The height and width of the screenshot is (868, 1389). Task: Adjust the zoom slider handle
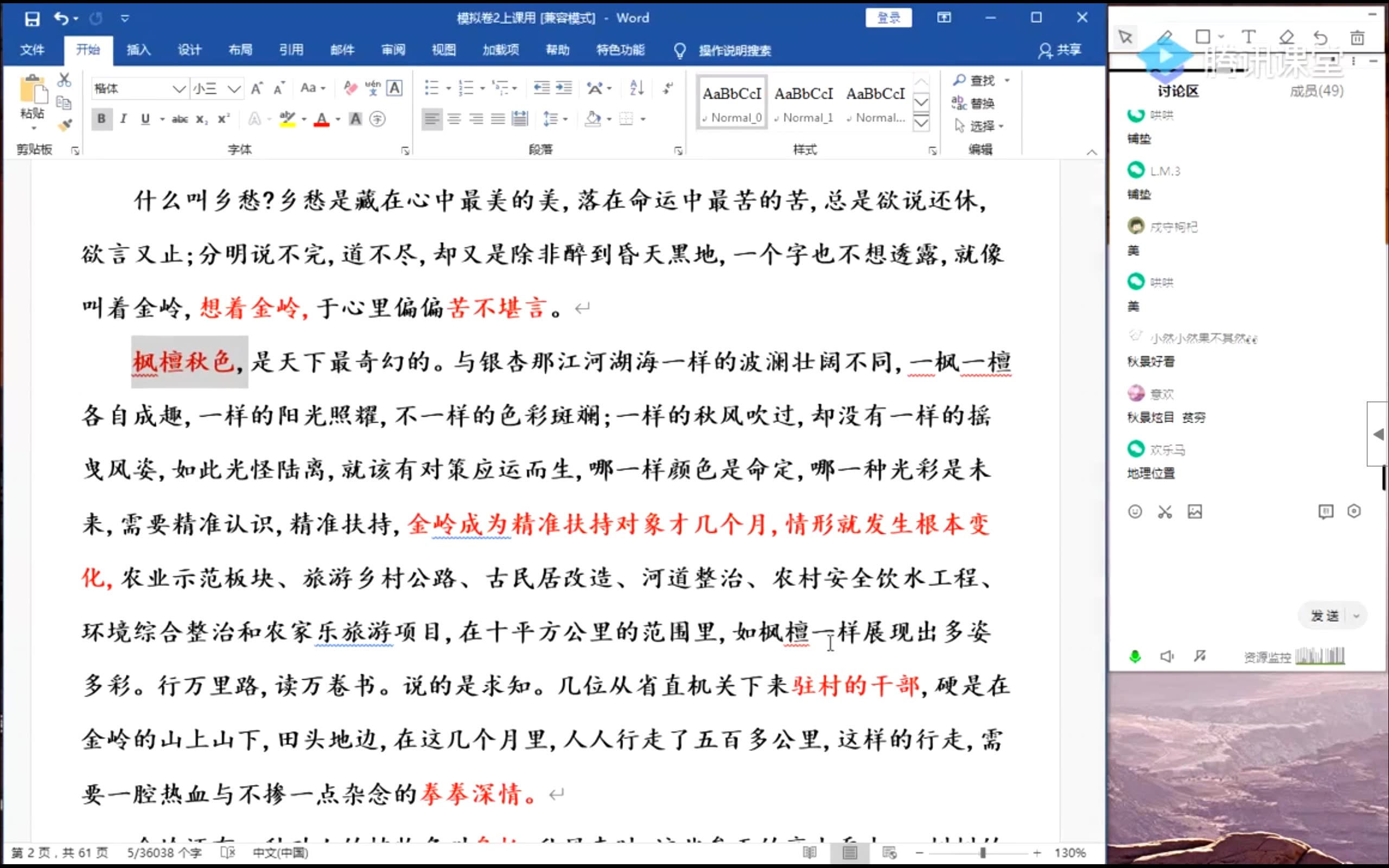coord(983,853)
